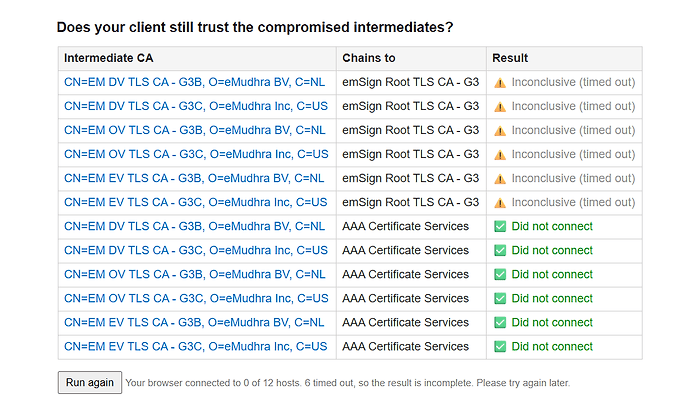Click warning icon for EM DV G3C emSign row
690x401 pixels.
[499, 107]
